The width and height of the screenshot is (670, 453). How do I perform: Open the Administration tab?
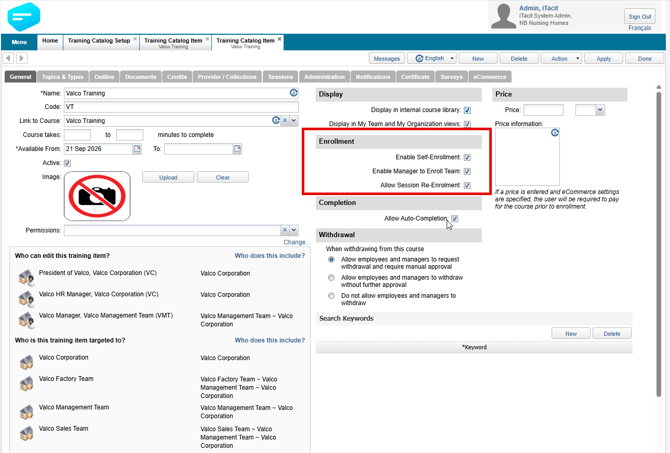(324, 77)
